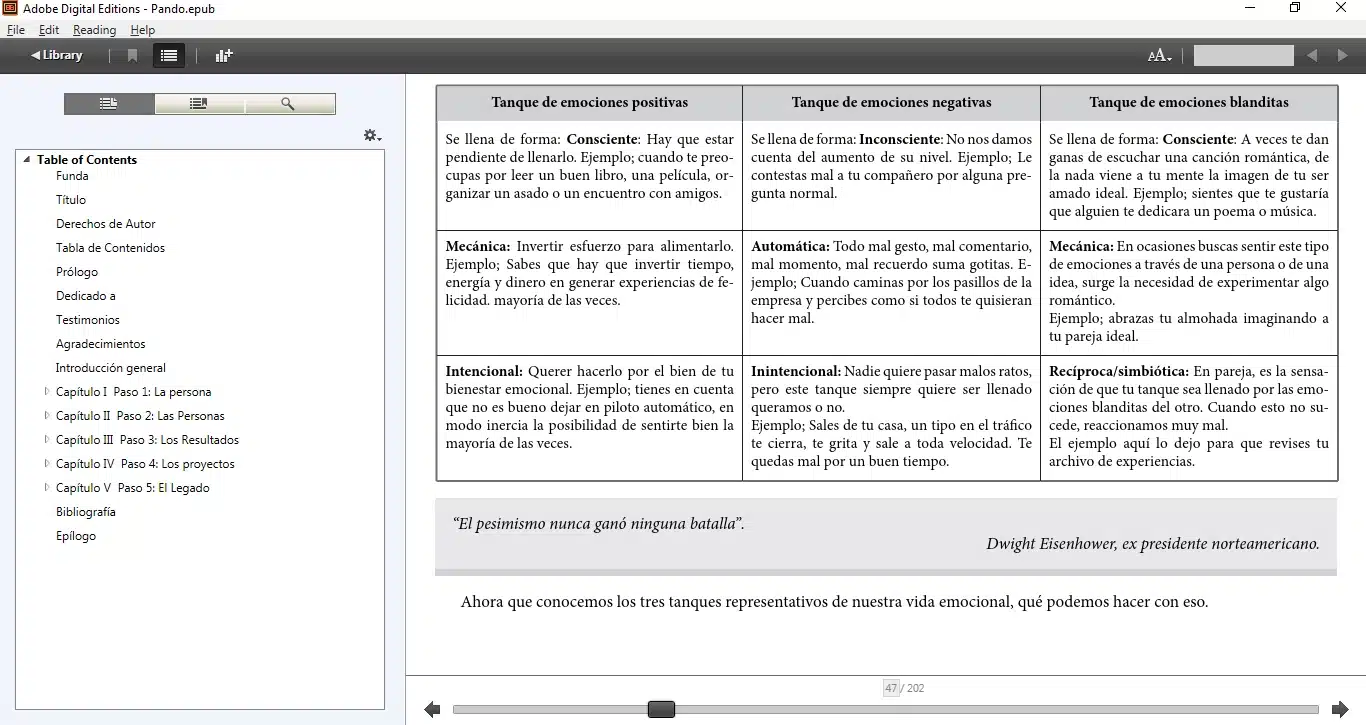Click the El pesimismo nunca ganó quote
The height and width of the screenshot is (725, 1366).
pyautogui.click(x=598, y=523)
